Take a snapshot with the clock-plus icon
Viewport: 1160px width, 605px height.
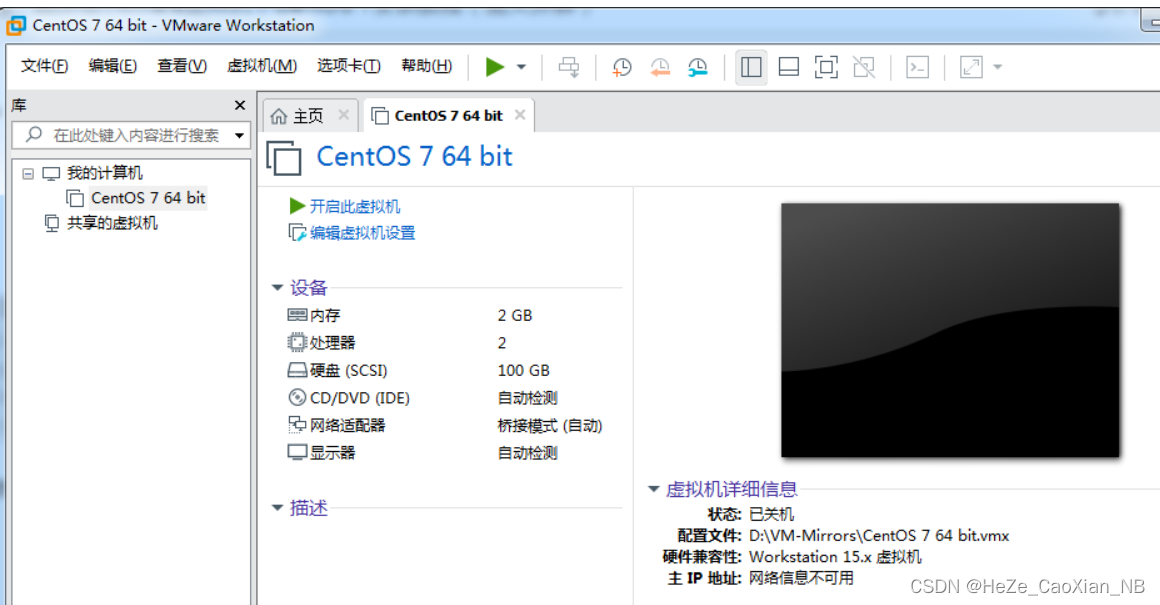pyautogui.click(x=621, y=67)
